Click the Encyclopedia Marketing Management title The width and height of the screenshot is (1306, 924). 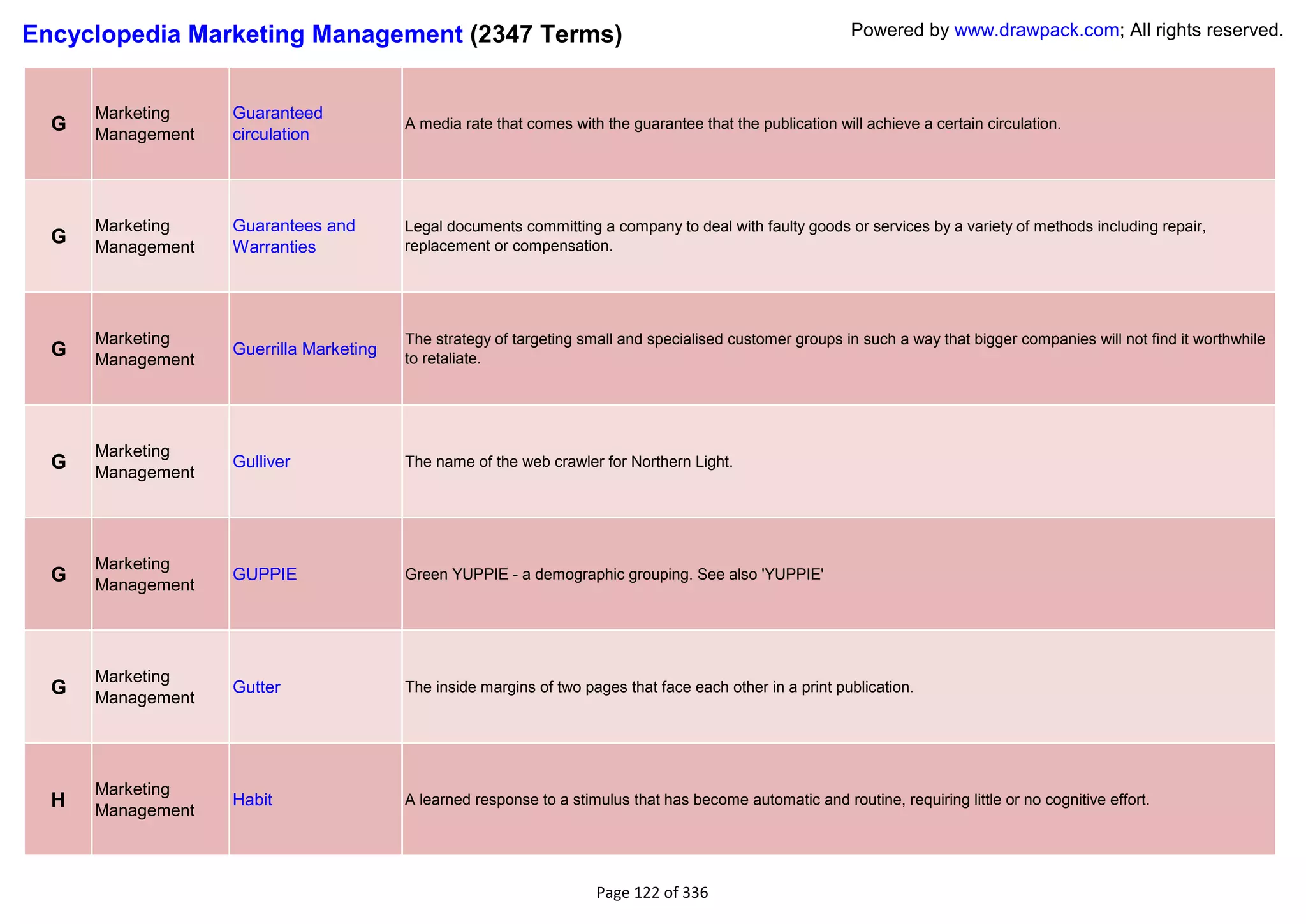coord(242,34)
